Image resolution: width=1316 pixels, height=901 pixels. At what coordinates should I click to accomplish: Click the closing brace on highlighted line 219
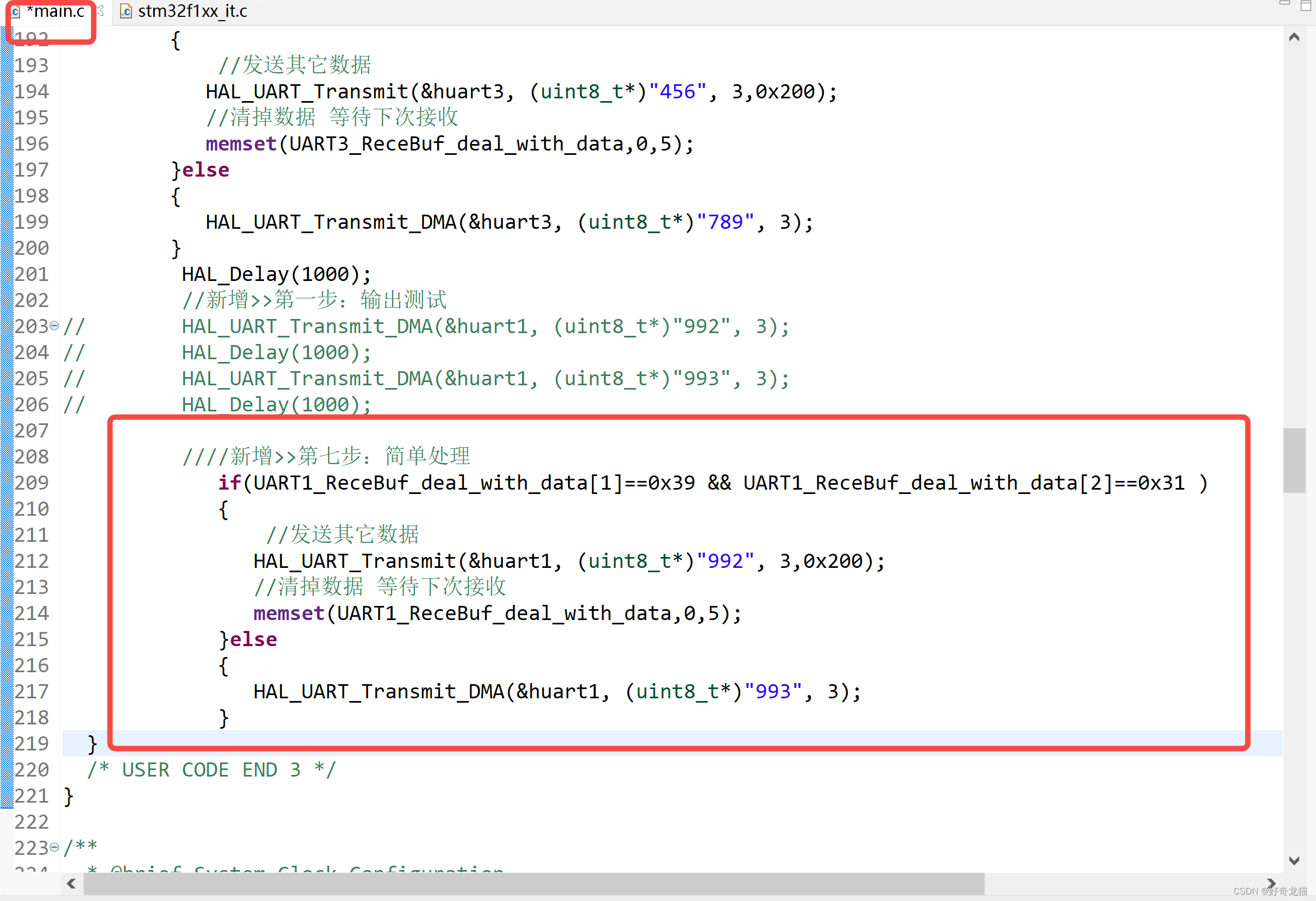coord(92,743)
